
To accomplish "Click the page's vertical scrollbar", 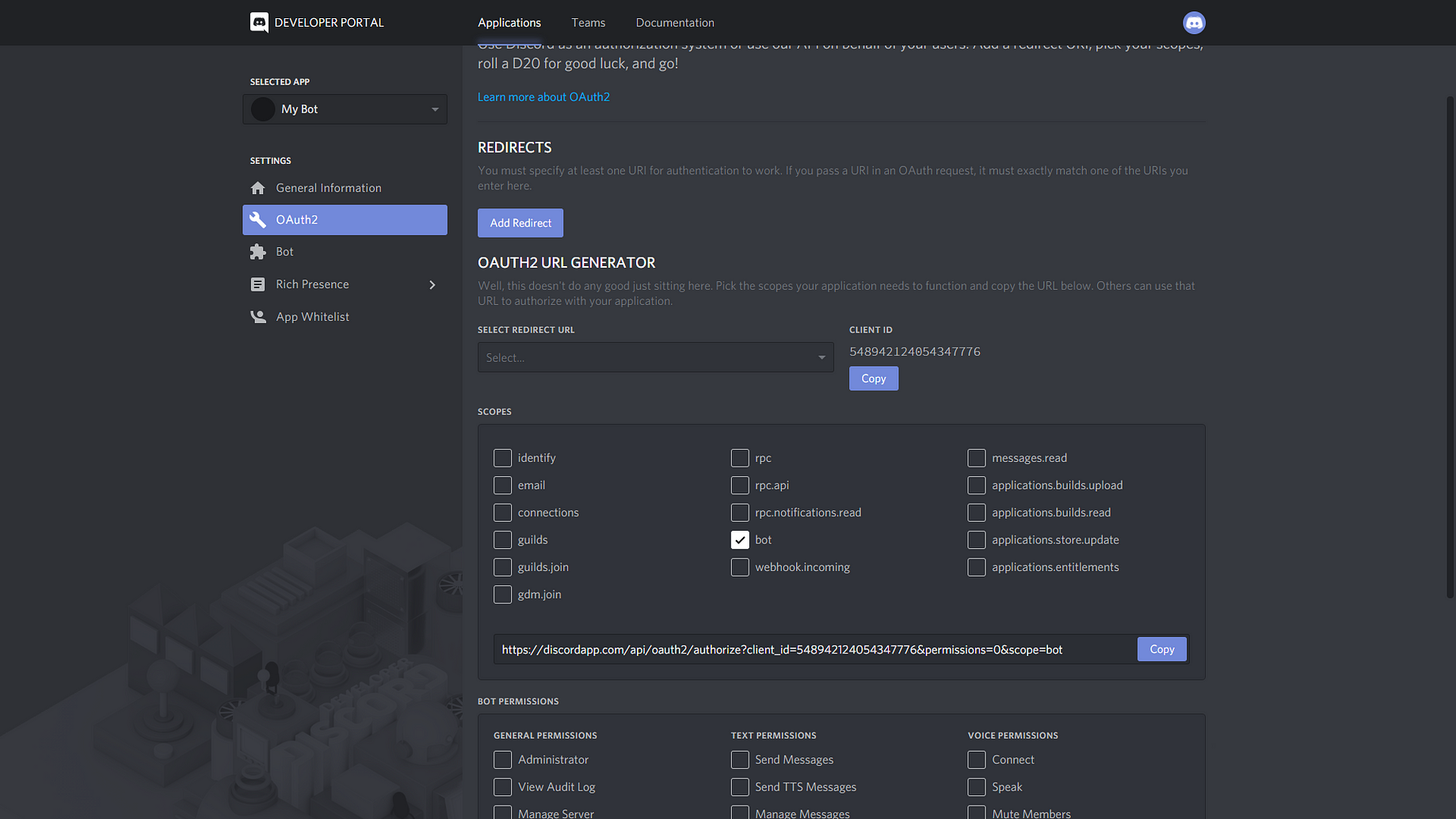I will [x=1450, y=347].
